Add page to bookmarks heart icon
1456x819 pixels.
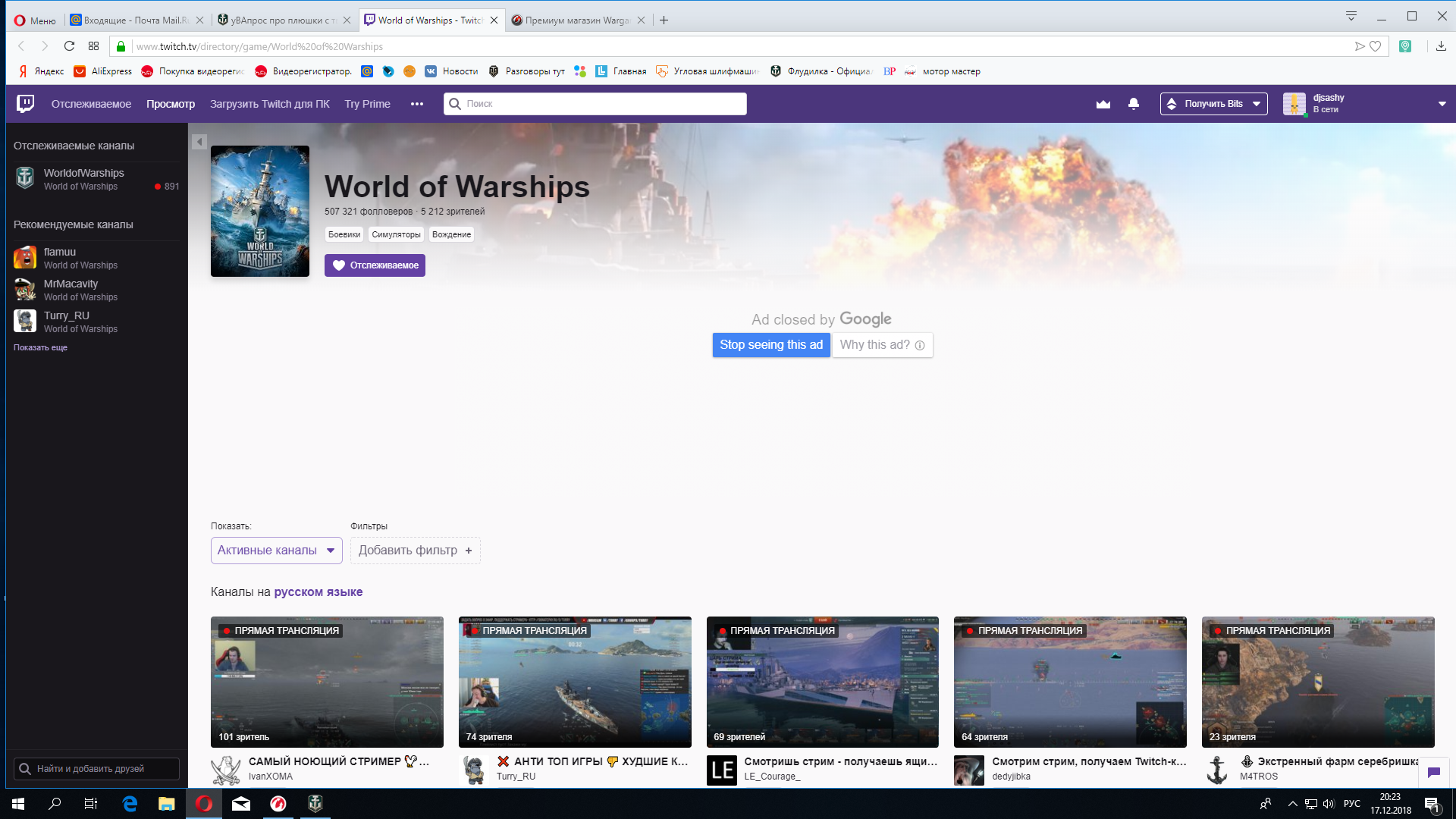point(1376,46)
